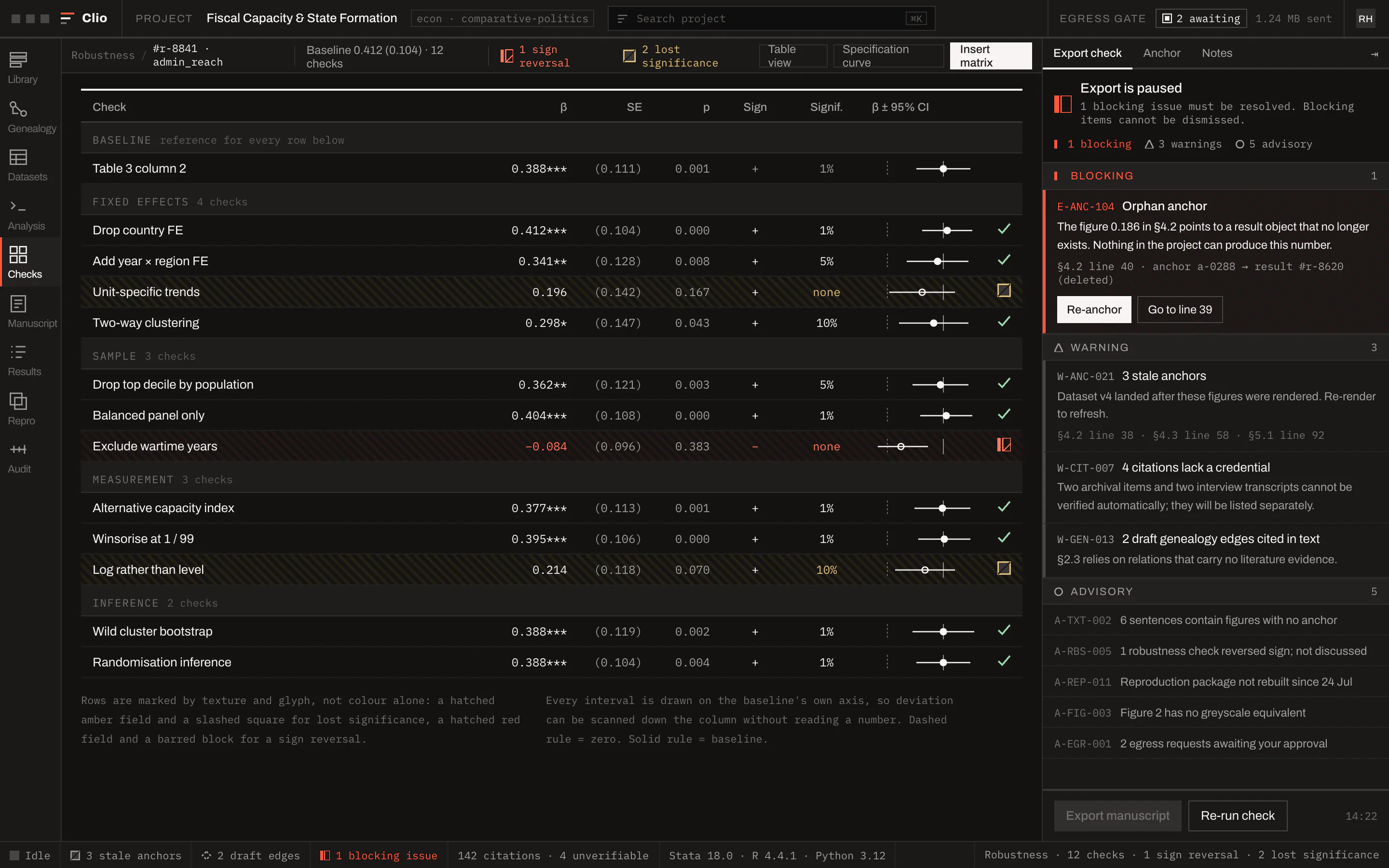1389x868 pixels.
Task: Click lost-significance marker on Unit-specific trends row
Action: (x=1004, y=290)
